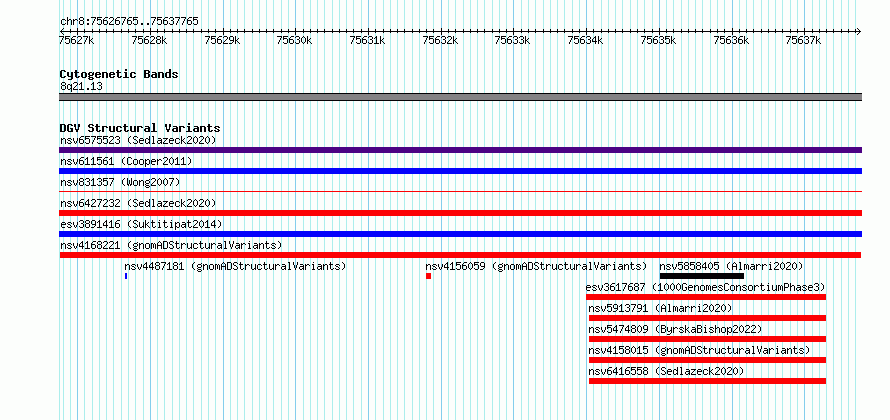This screenshot has width=890, height=420.
Task: Click the red nsv6416558 variant bar
Action: tap(707, 381)
